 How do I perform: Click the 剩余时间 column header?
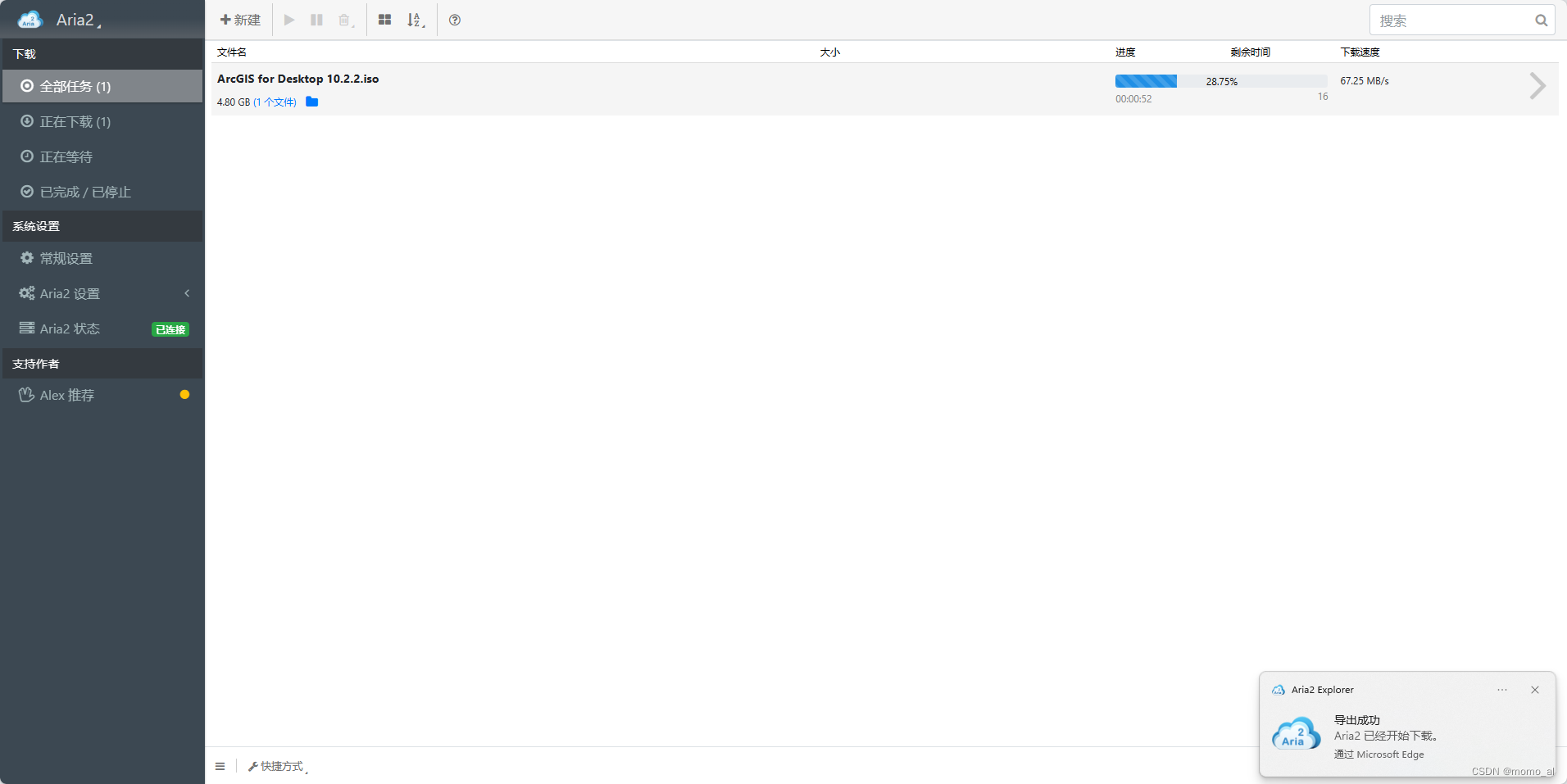[1251, 52]
